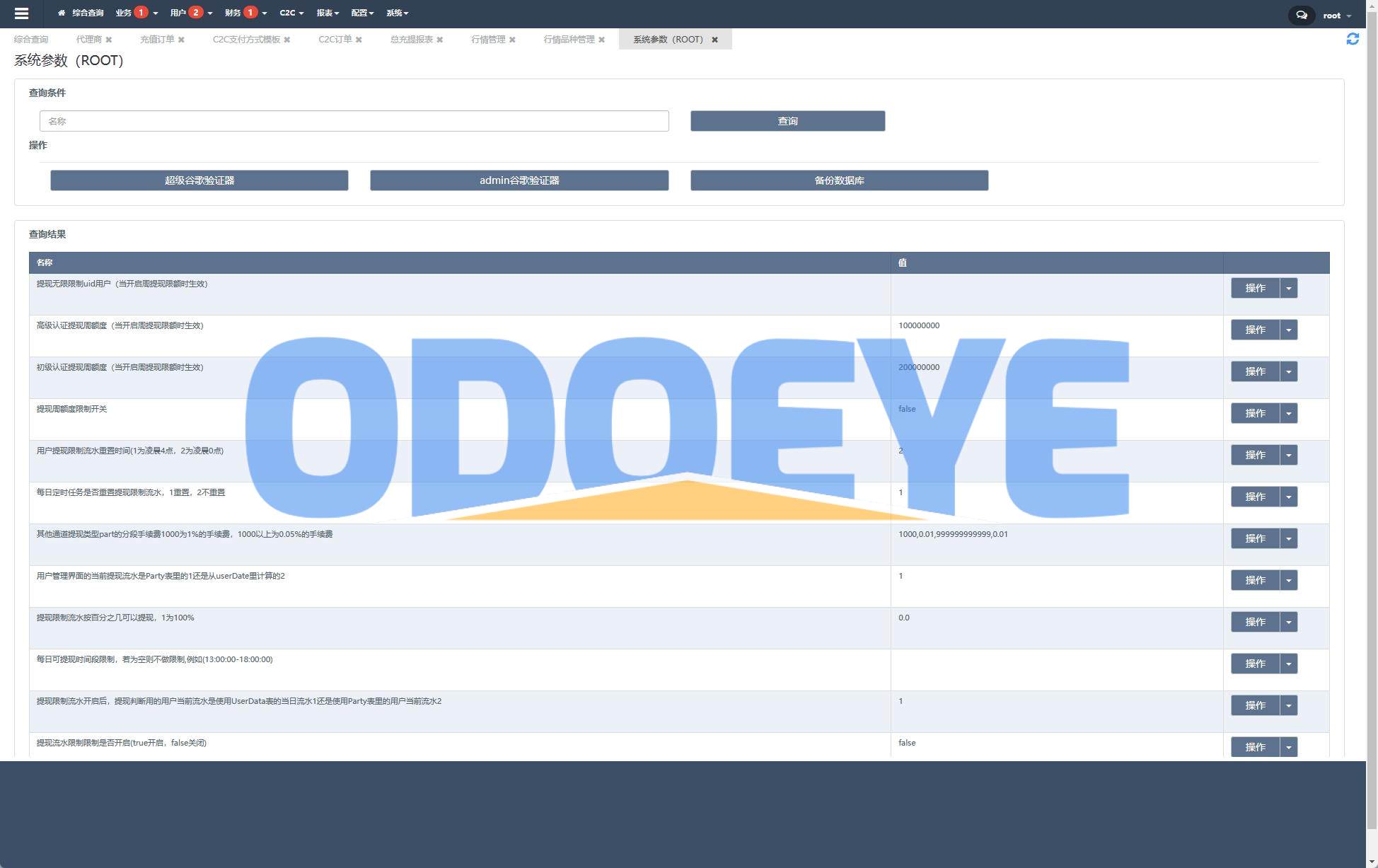Click 操作 for 提现限制流水开启后 row
Viewport: 1378px width, 868px height.
1255,705
